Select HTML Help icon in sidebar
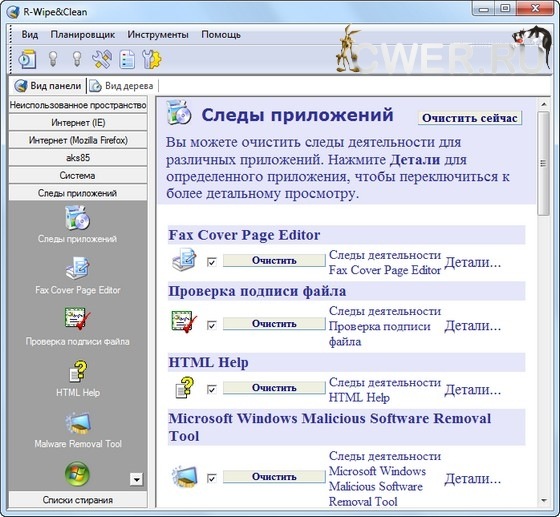Image resolution: width=560 pixels, height=517 pixels. point(78,370)
